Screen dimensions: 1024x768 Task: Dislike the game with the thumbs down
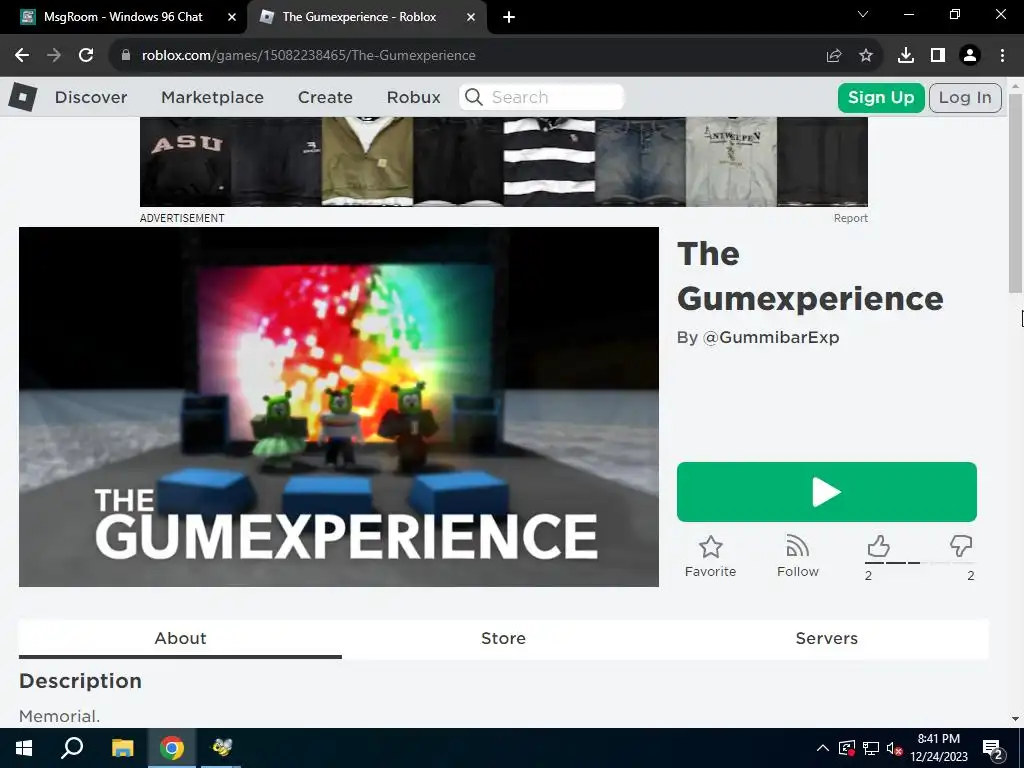[x=961, y=546]
